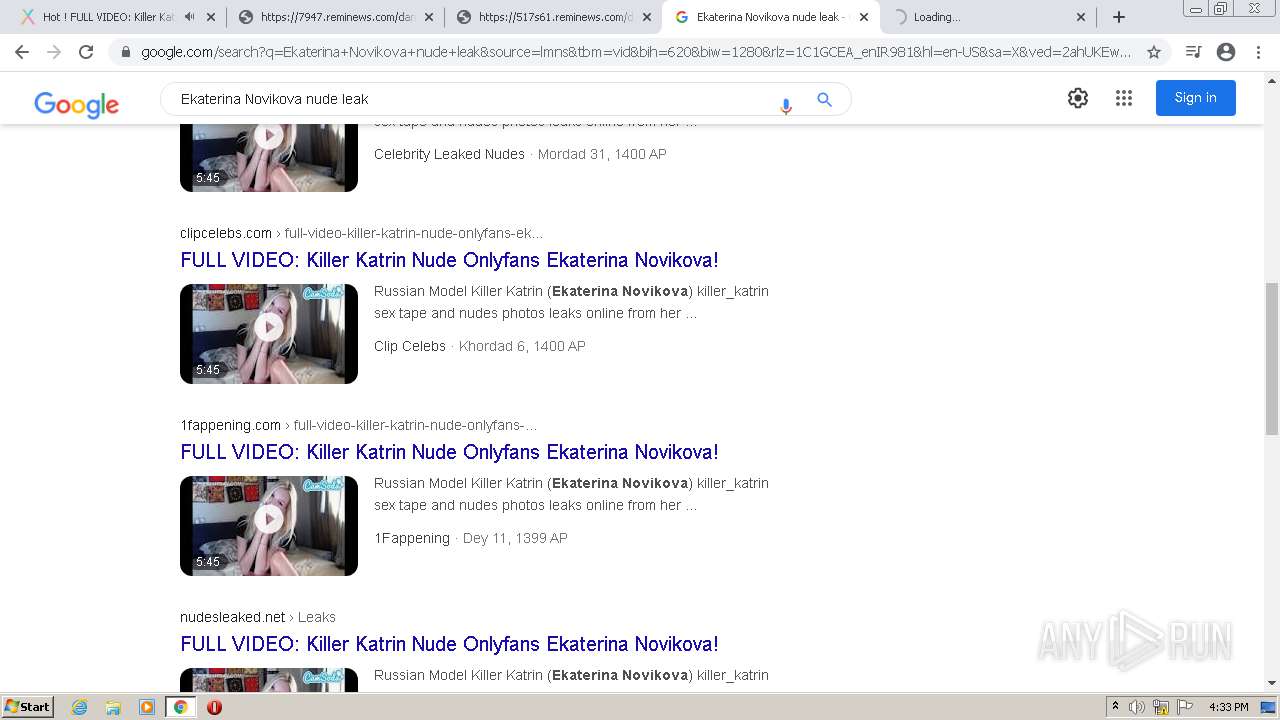Image resolution: width=1280 pixels, height=720 pixels.
Task: Open the clipcelebs.com result title link
Action: point(449,260)
